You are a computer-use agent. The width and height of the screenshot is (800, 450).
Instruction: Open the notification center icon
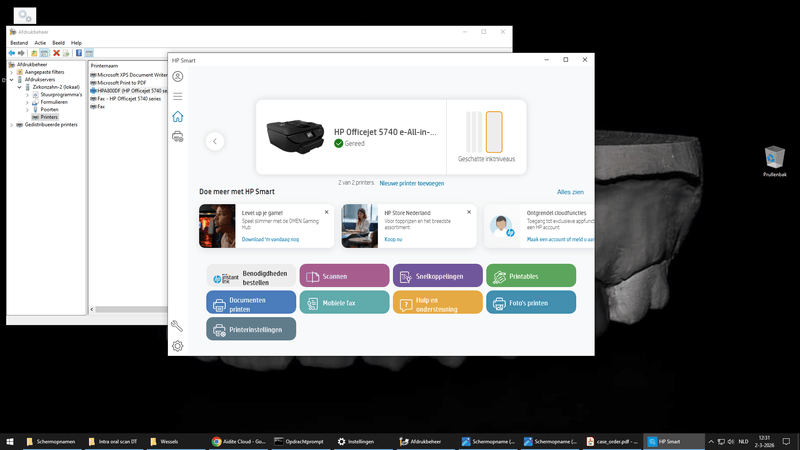coord(786,442)
